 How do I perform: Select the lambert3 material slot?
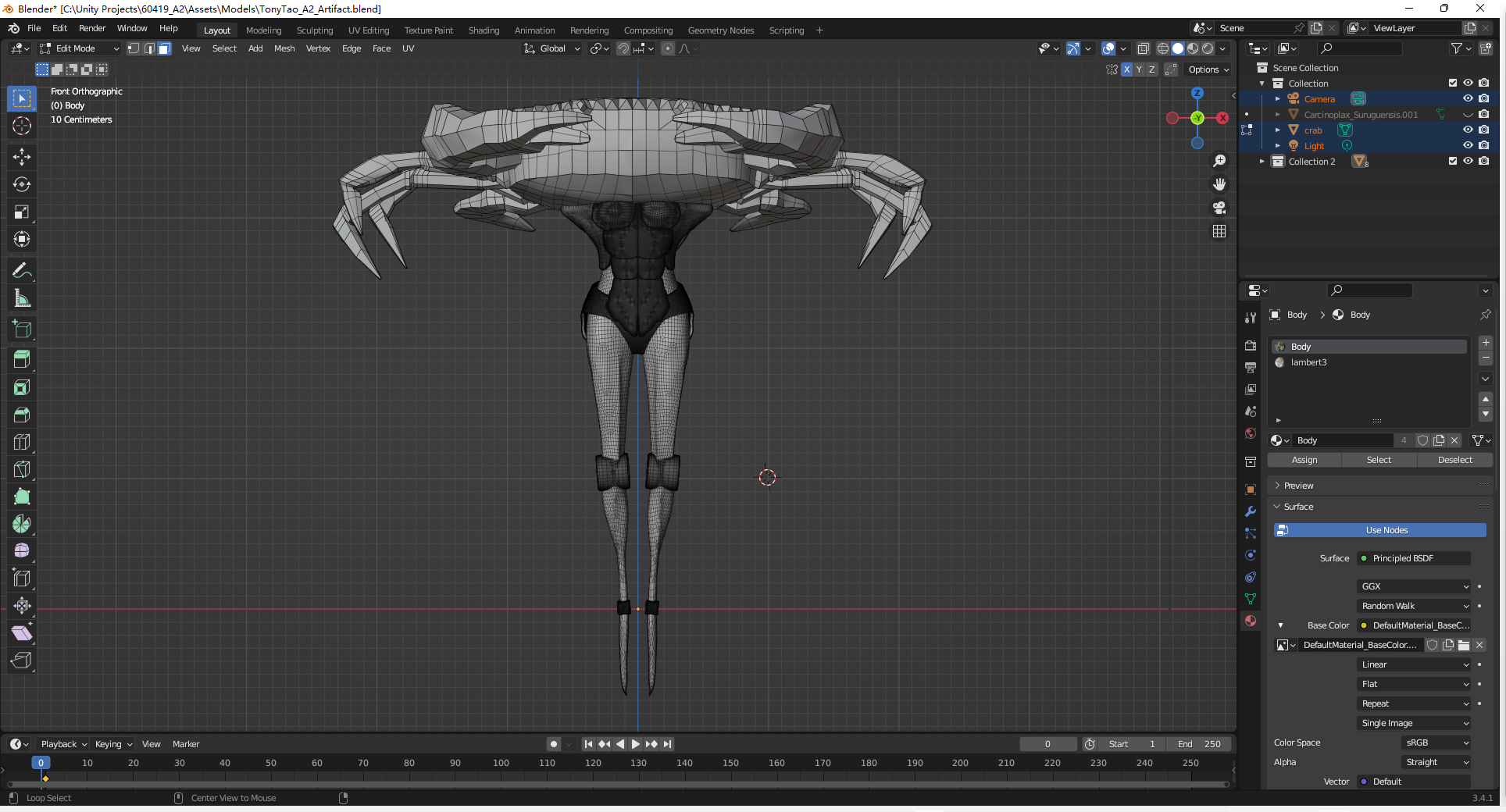click(x=1308, y=362)
